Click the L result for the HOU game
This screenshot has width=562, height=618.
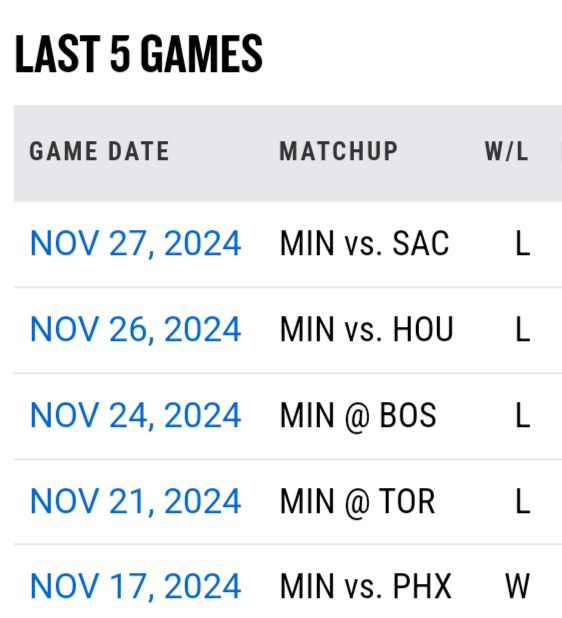coord(523,329)
